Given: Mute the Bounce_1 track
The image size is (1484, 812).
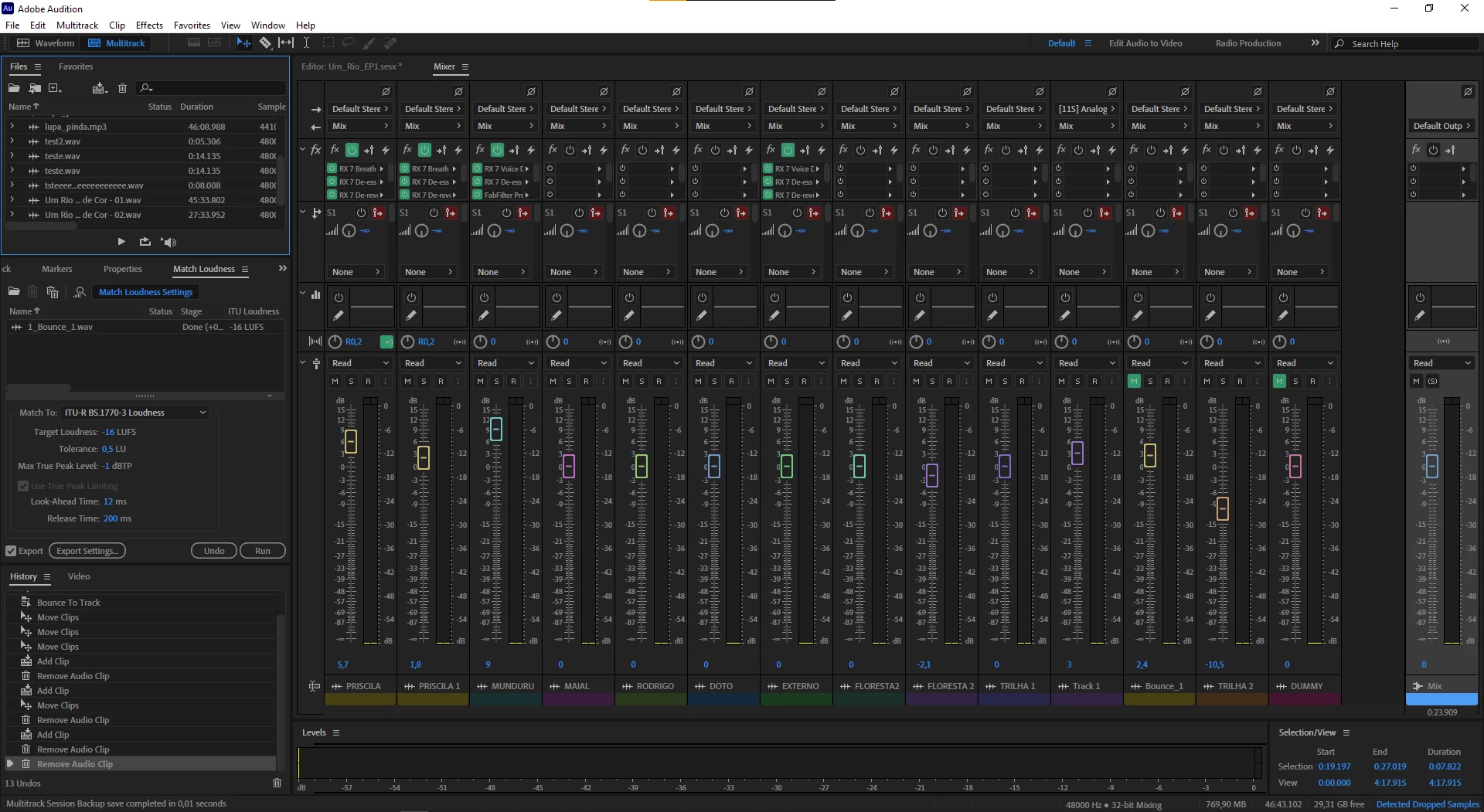Looking at the screenshot, I should 1134,381.
